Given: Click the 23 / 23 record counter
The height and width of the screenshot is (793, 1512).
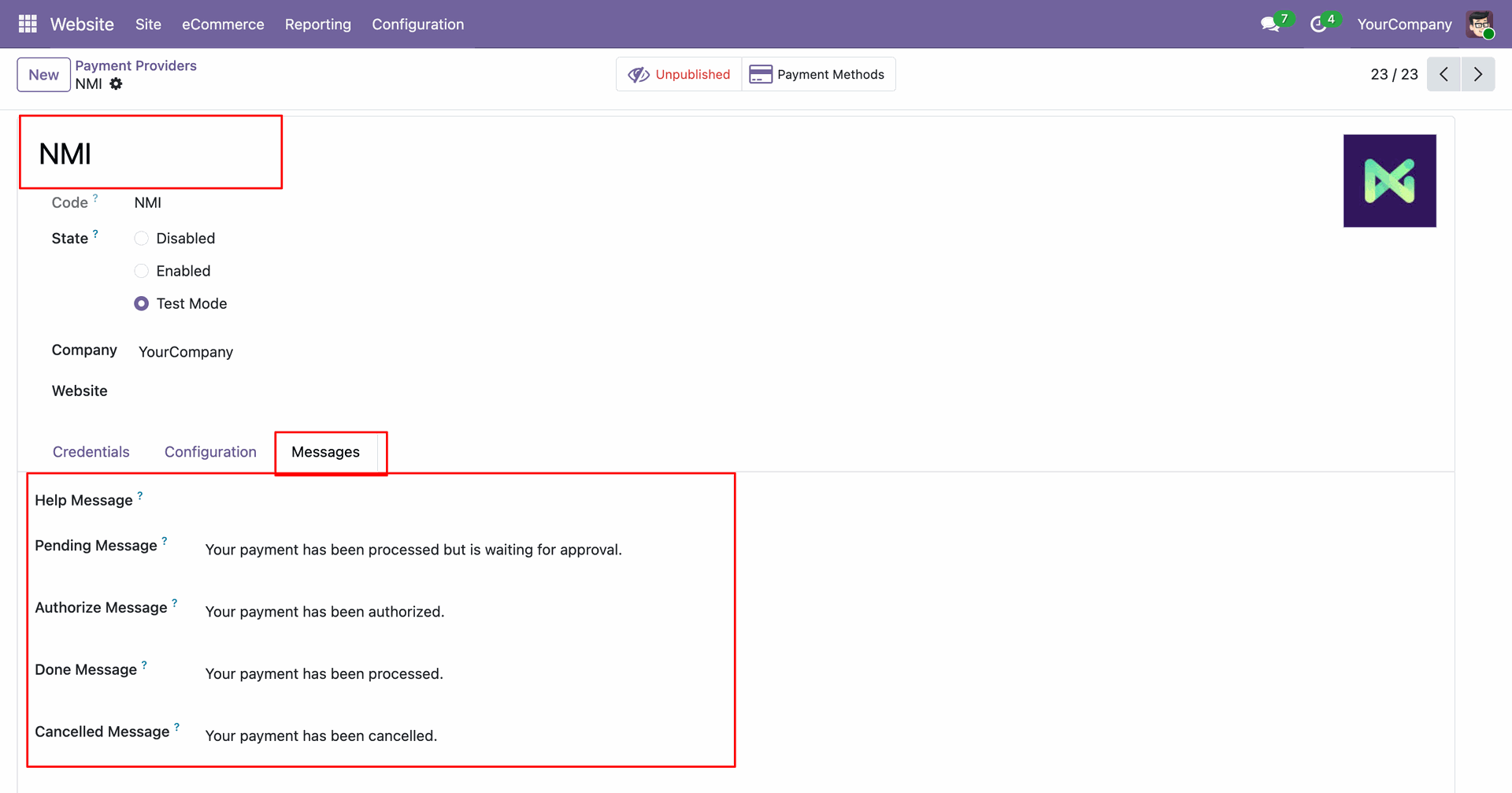Looking at the screenshot, I should [x=1394, y=74].
